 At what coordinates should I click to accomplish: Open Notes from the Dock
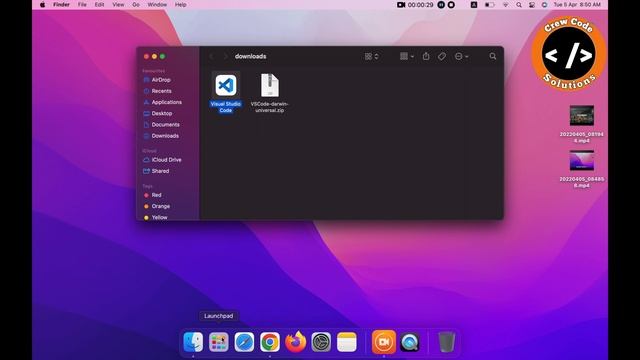347,342
